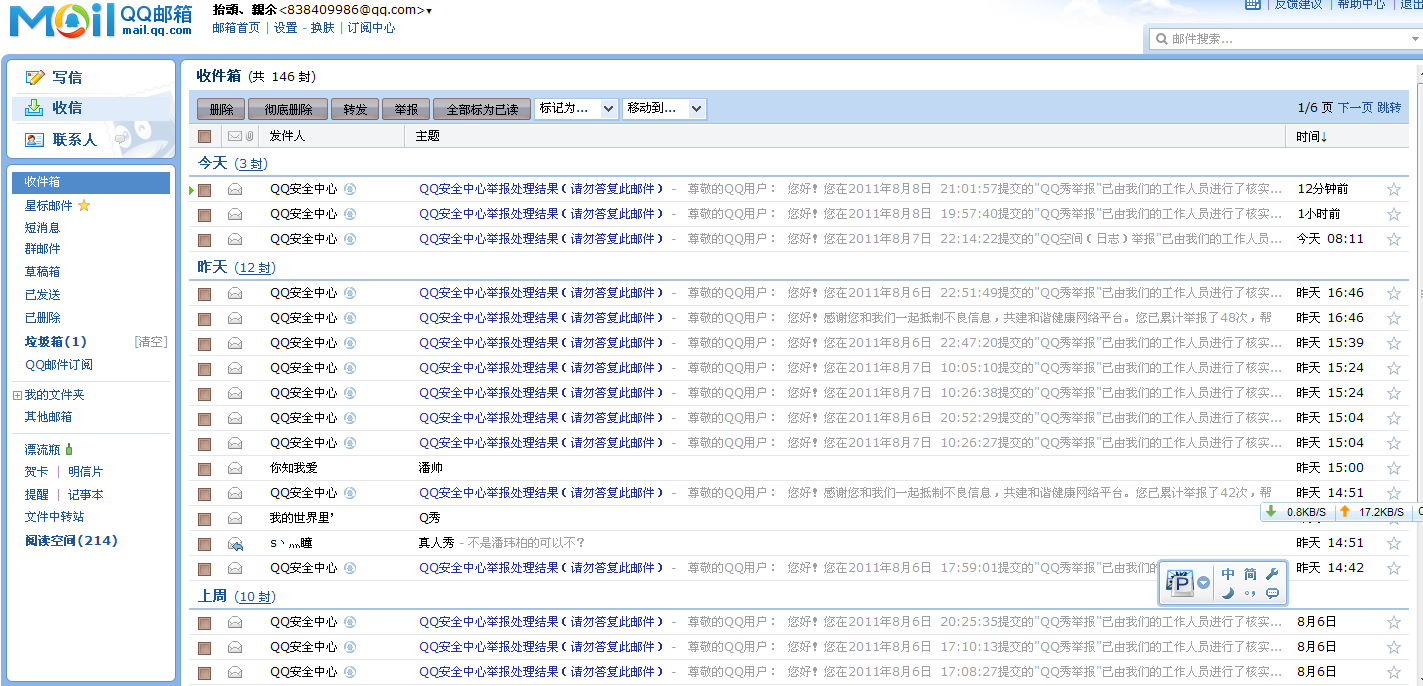1423x686 pixels.
Task: Click the magnifier icon in mail search
Action: [x=1161, y=39]
